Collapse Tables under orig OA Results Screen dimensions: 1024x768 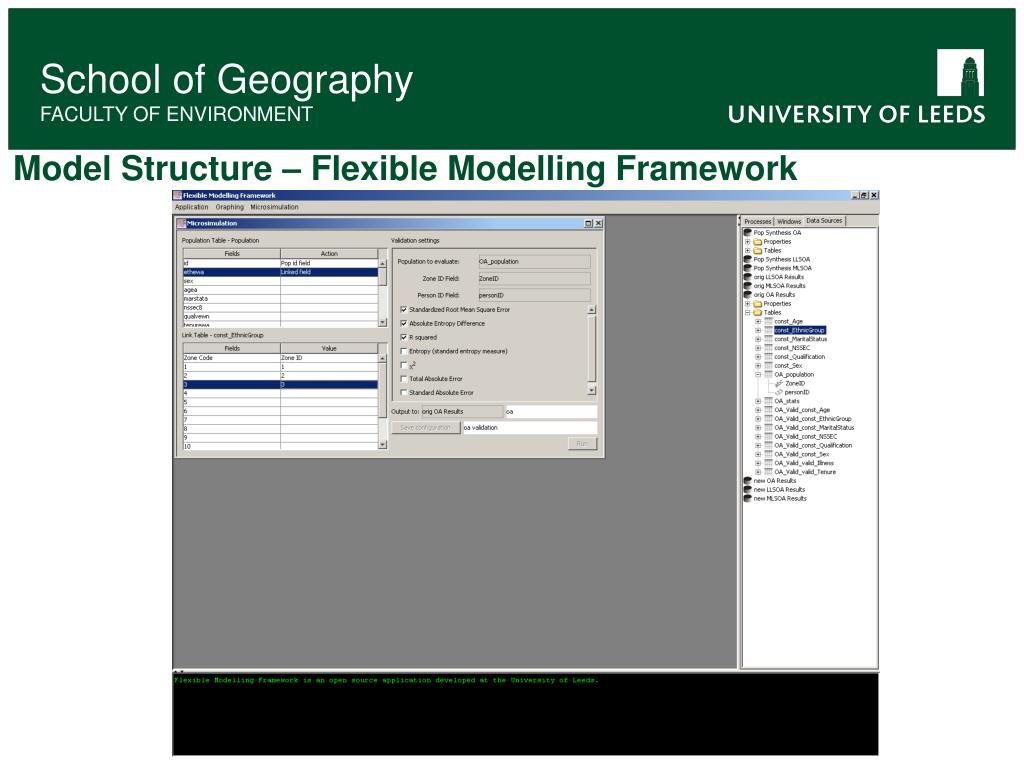[x=748, y=312]
